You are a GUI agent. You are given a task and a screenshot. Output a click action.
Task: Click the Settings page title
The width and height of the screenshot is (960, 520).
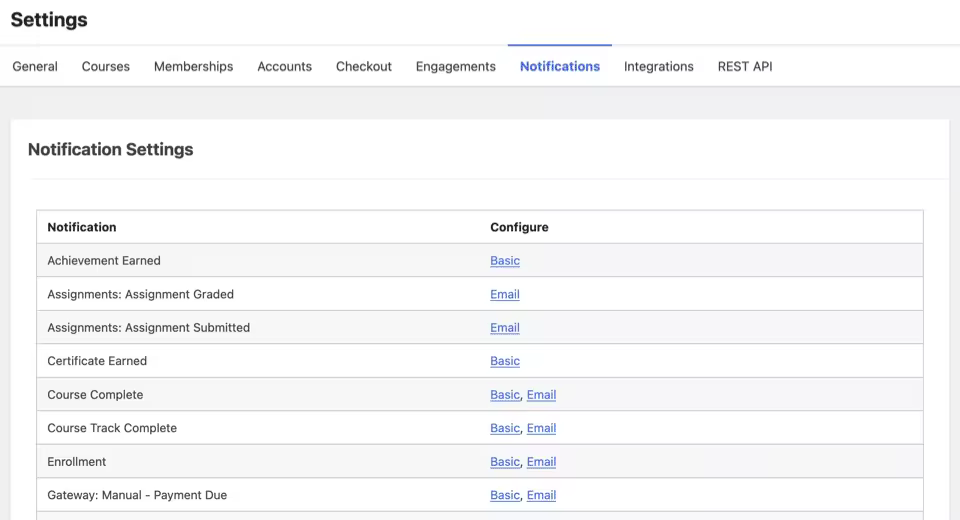[49, 20]
